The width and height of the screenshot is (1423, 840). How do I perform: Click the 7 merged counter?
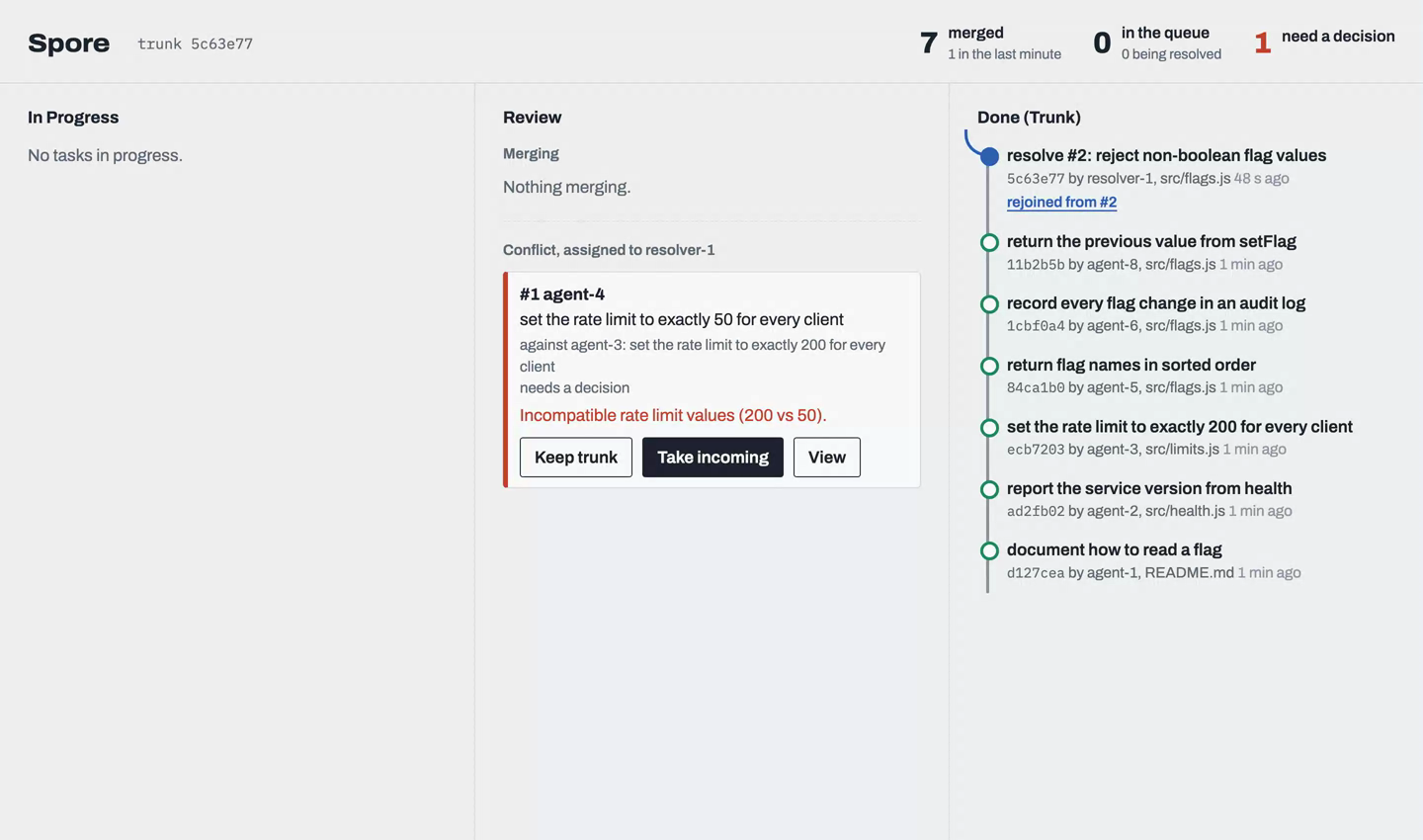point(990,42)
